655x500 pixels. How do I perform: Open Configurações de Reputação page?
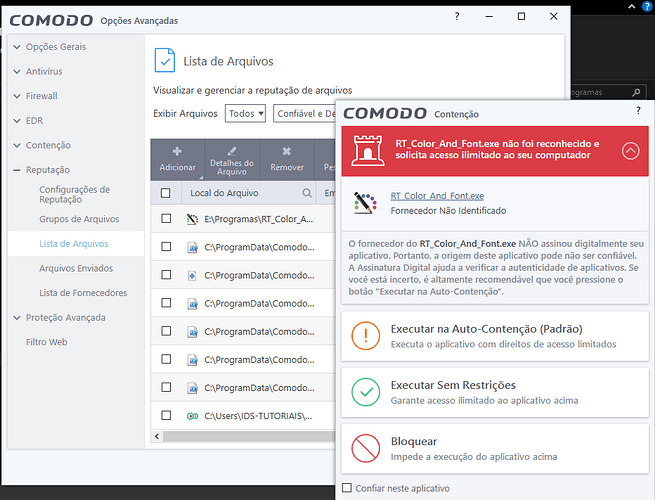(74, 195)
